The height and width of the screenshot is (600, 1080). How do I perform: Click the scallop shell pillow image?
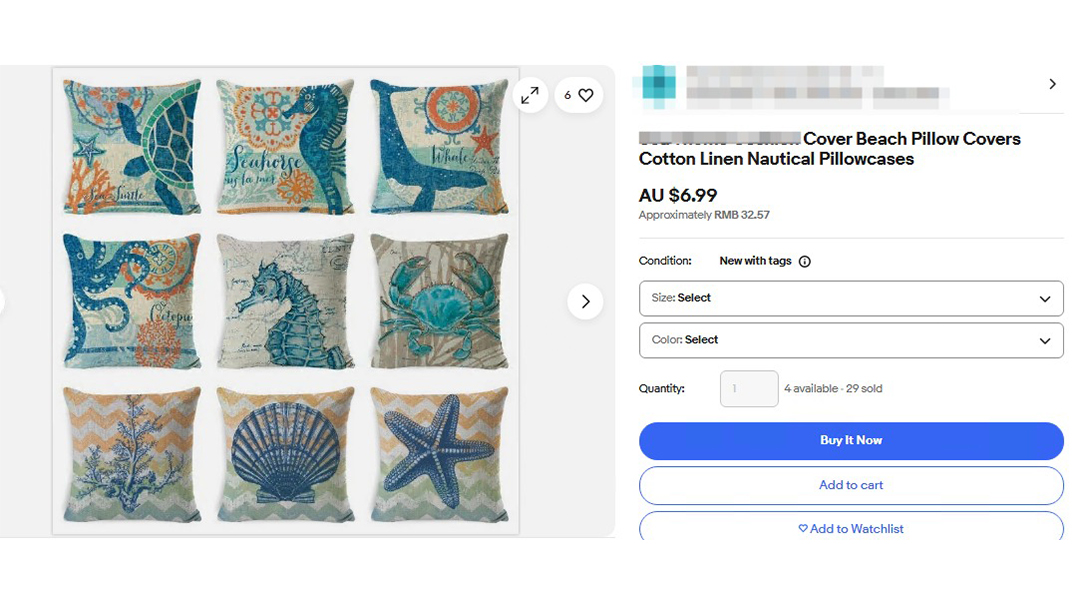tap(285, 455)
